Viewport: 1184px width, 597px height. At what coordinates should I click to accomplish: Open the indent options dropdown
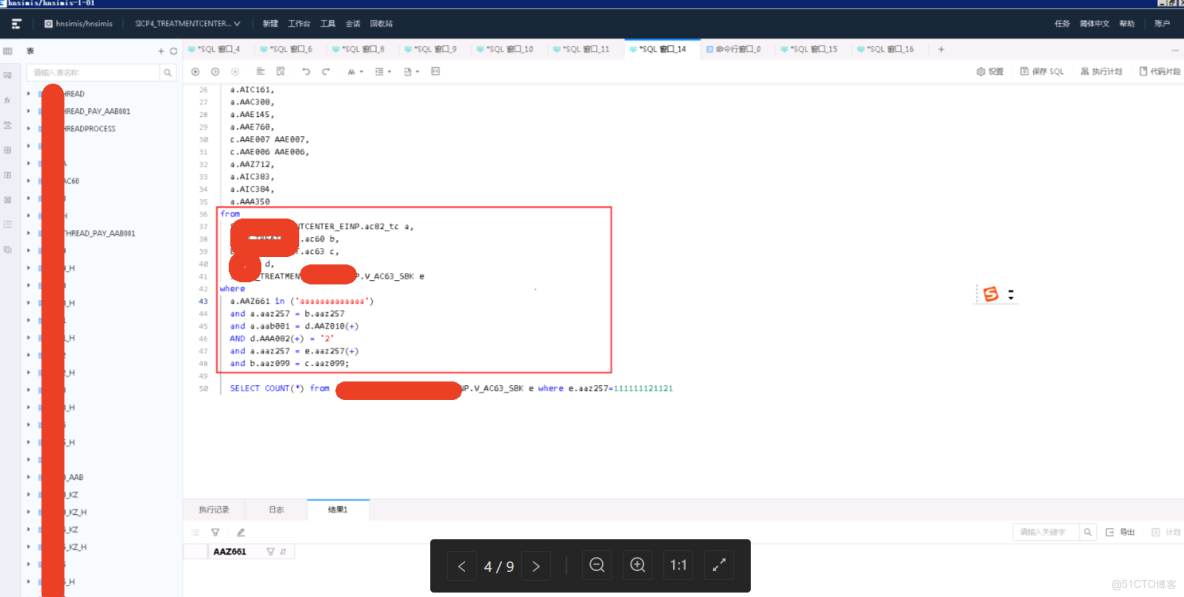(x=383, y=72)
